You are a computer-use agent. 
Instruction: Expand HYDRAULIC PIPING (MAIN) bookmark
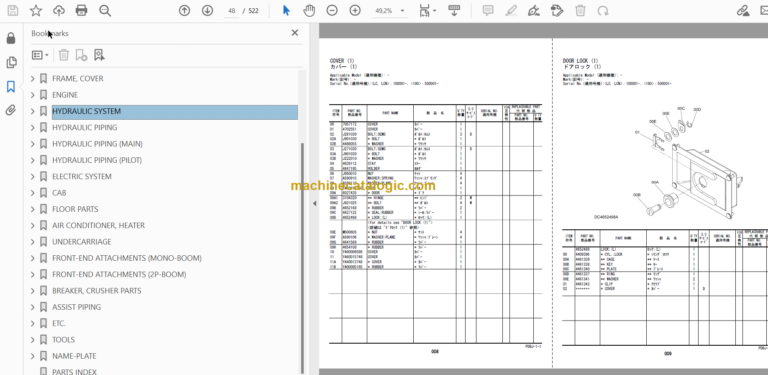33,144
